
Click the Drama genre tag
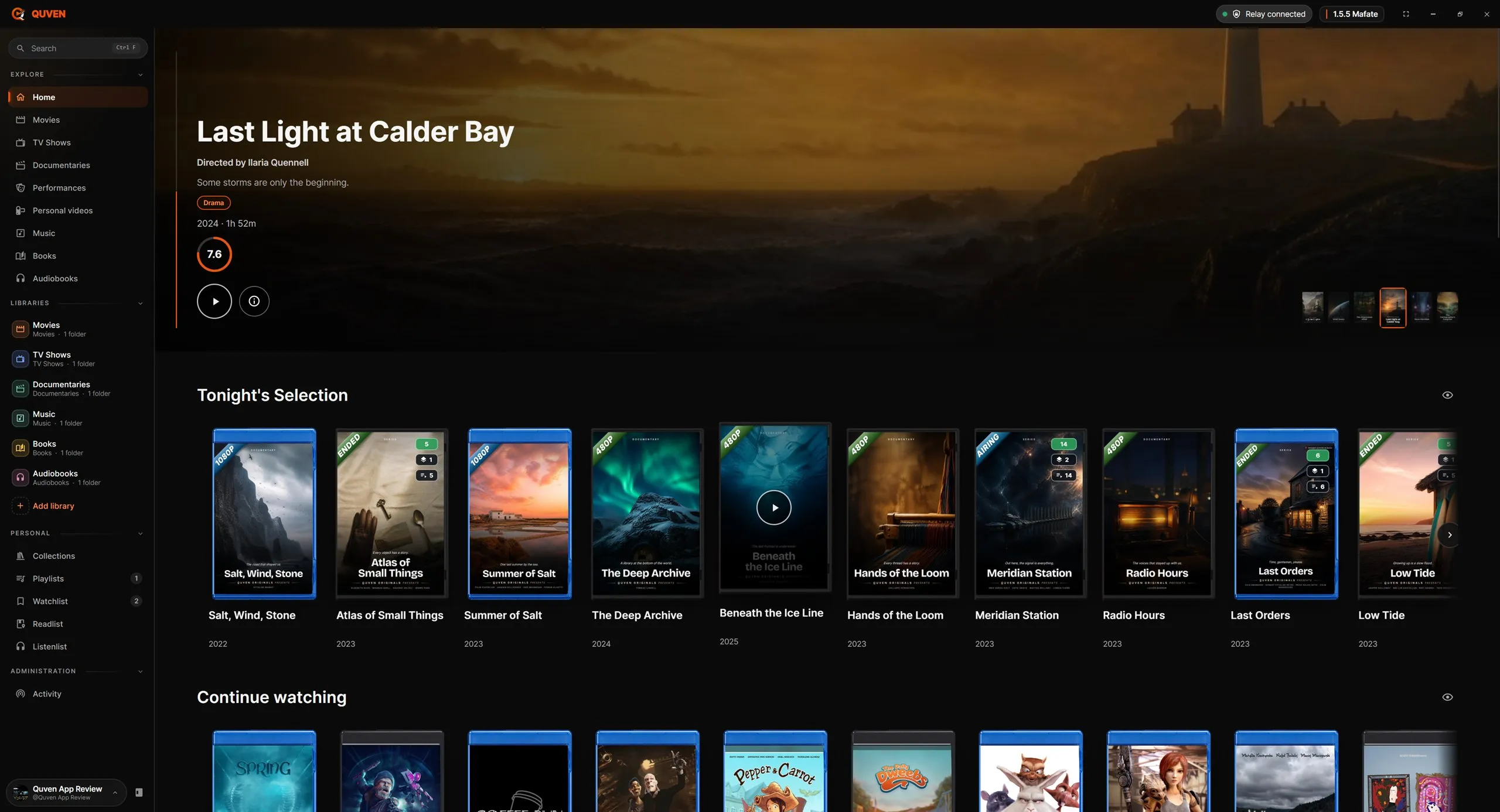click(213, 203)
